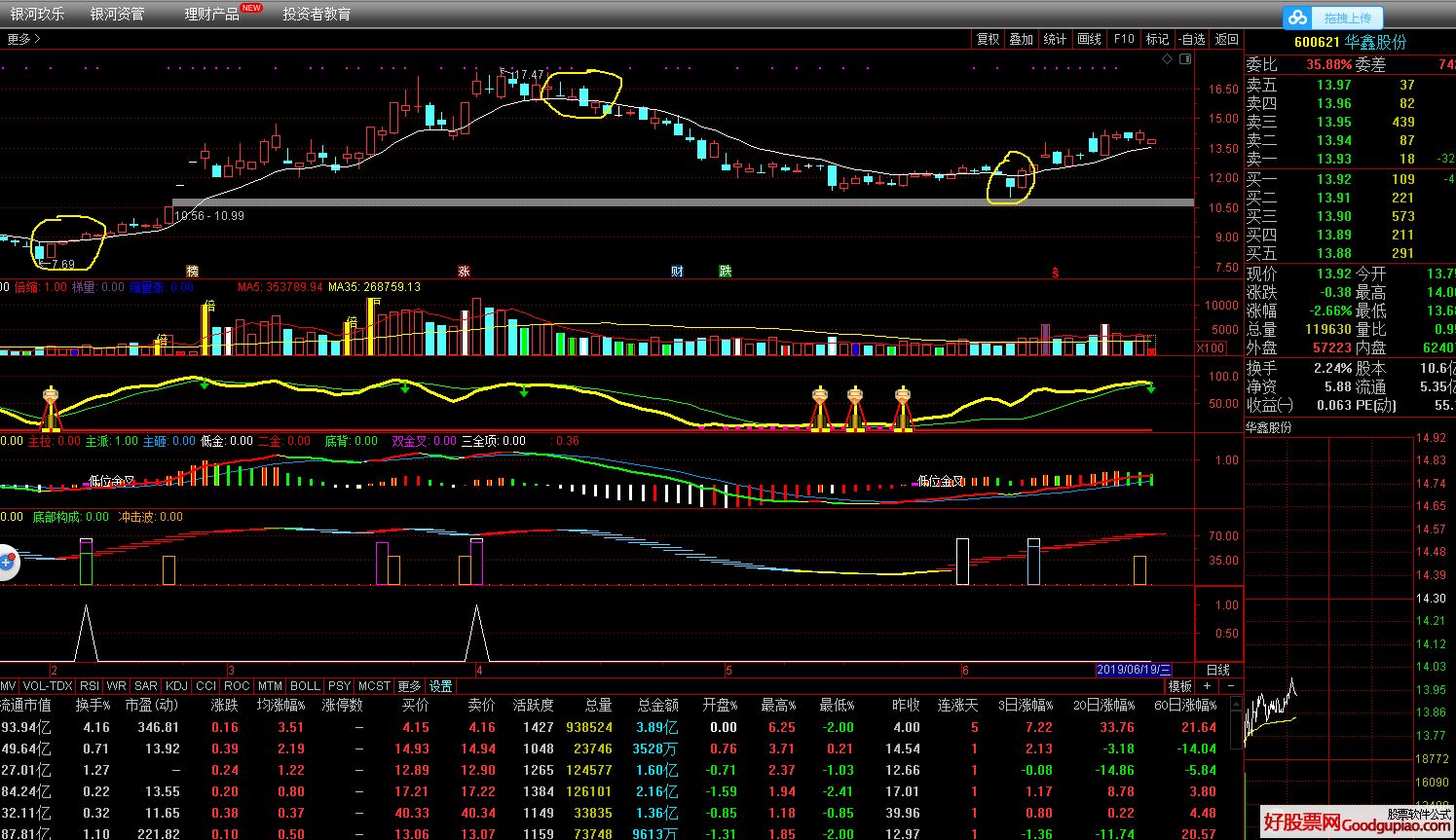Switch to the MTM indicator tab
The height and width of the screenshot is (840, 1456).
tap(270, 686)
